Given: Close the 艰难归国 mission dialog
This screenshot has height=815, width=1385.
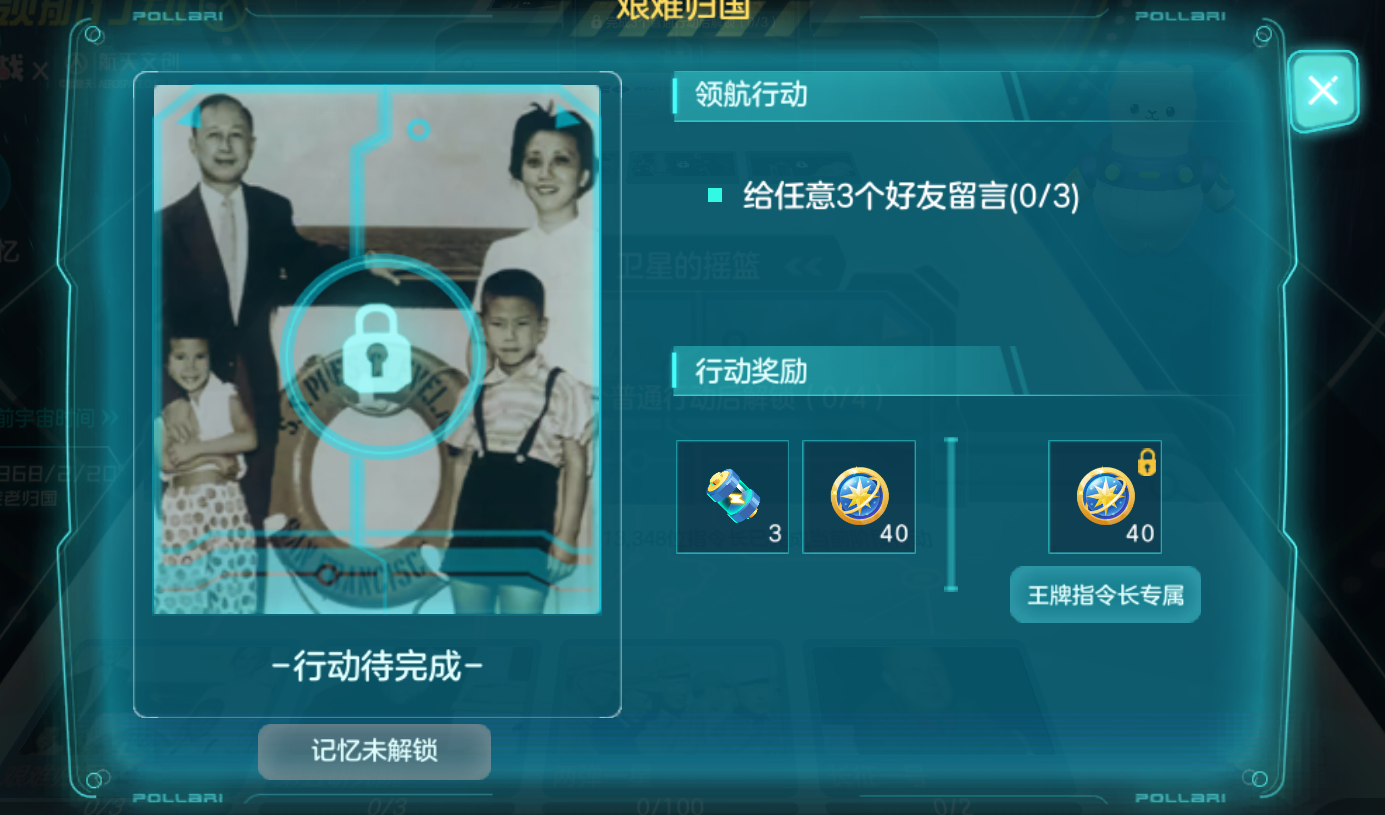Looking at the screenshot, I should click(1322, 91).
